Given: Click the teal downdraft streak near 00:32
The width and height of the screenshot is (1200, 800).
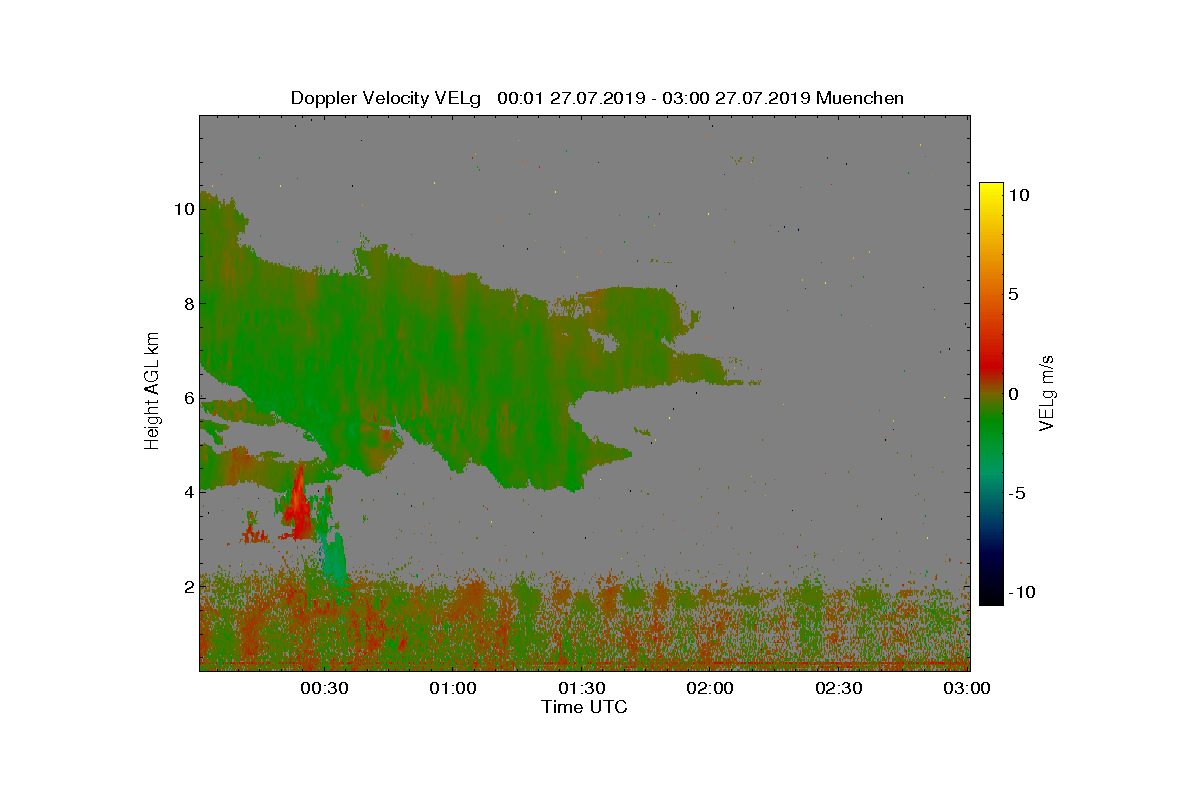Looking at the screenshot, I should (x=333, y=558).
